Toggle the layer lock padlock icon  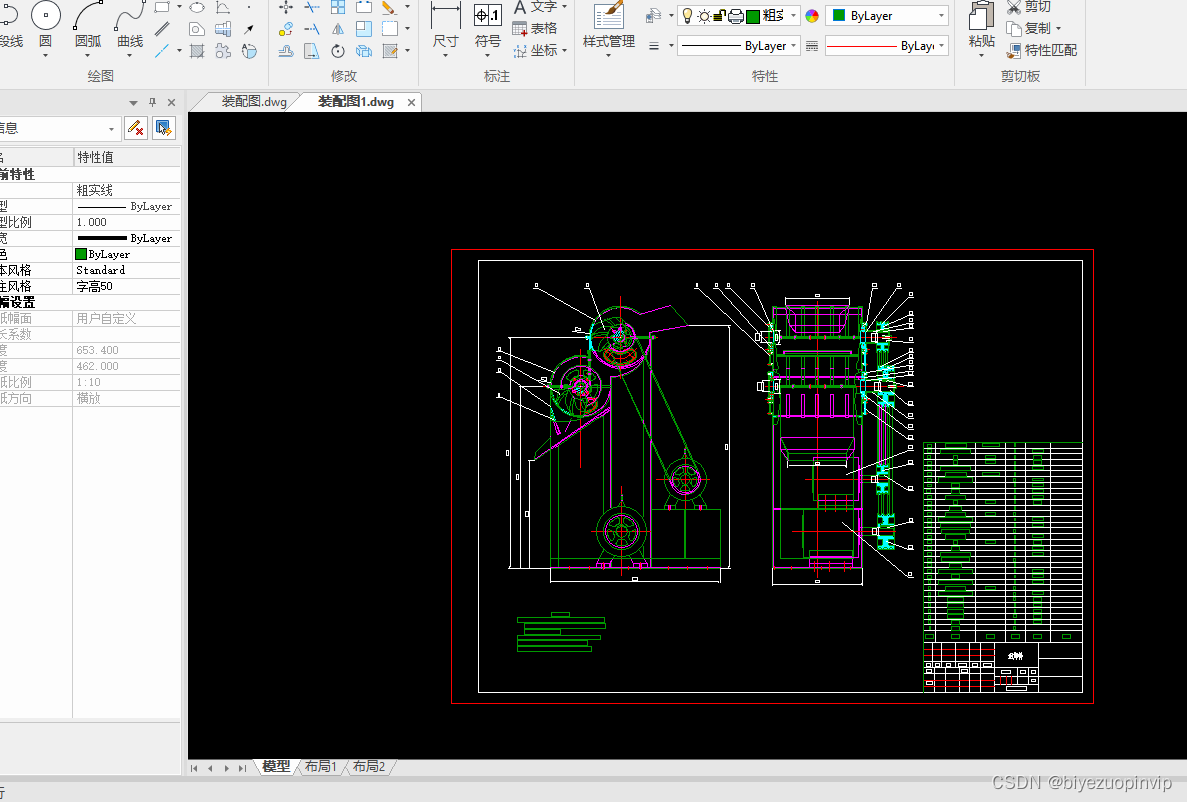pos(719,16)
